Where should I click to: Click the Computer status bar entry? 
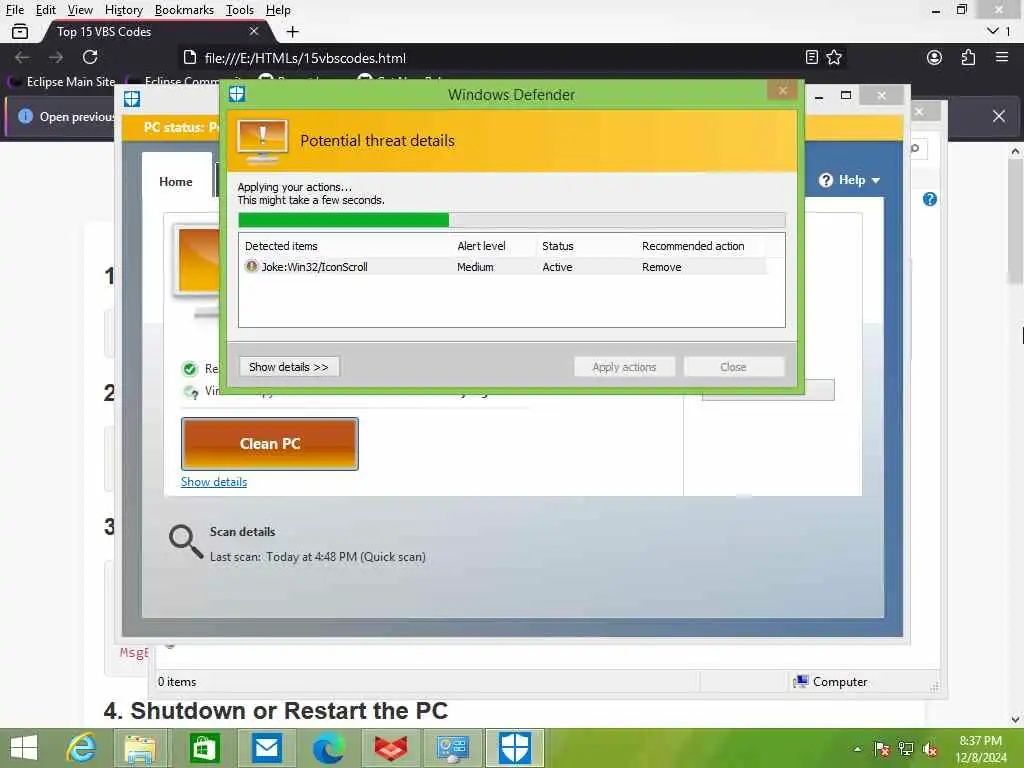[x=830, y=682]
